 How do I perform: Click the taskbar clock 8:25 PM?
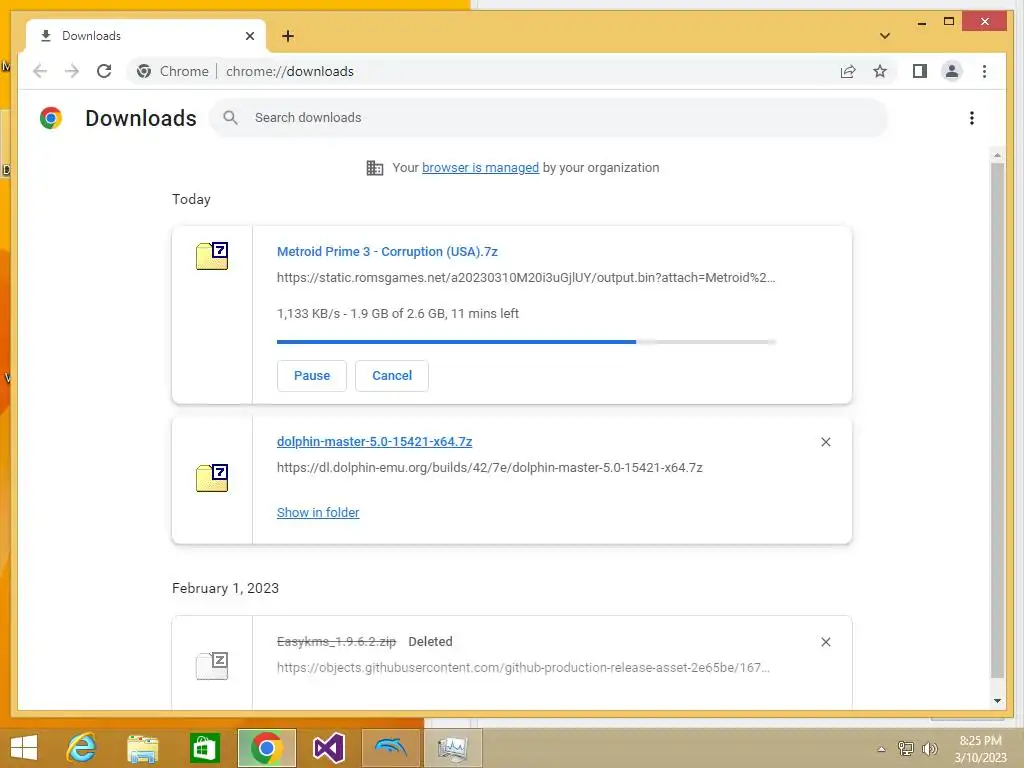(981, 741)
